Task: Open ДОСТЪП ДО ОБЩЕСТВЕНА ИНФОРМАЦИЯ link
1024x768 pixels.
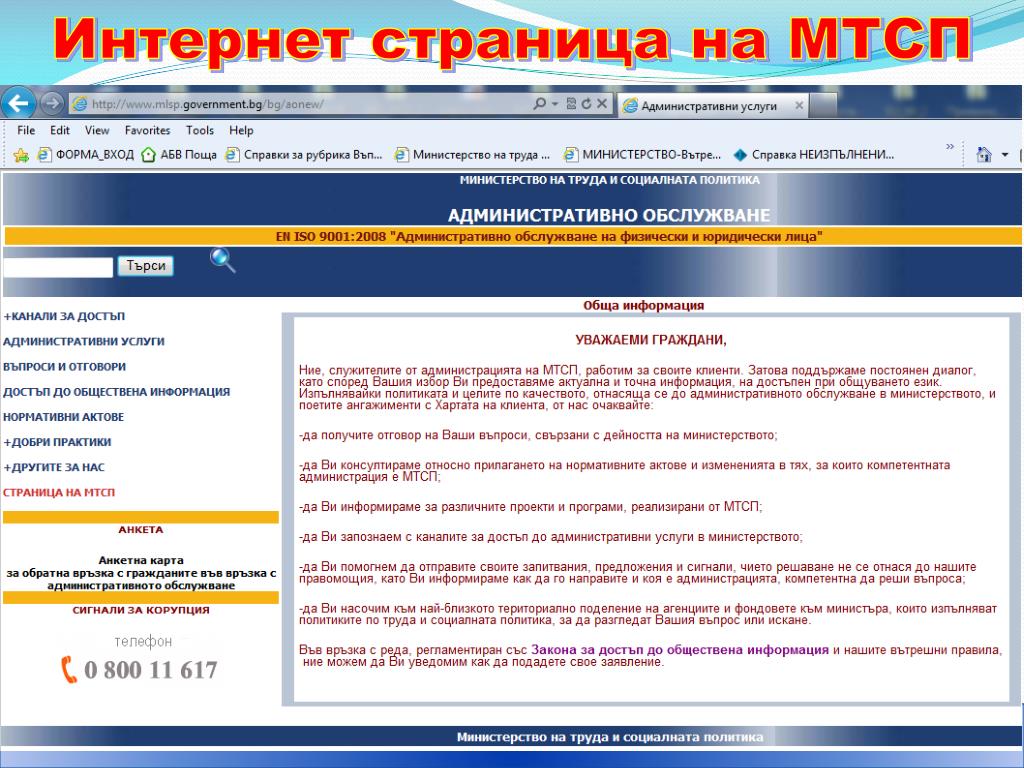Action: [116, 392]
